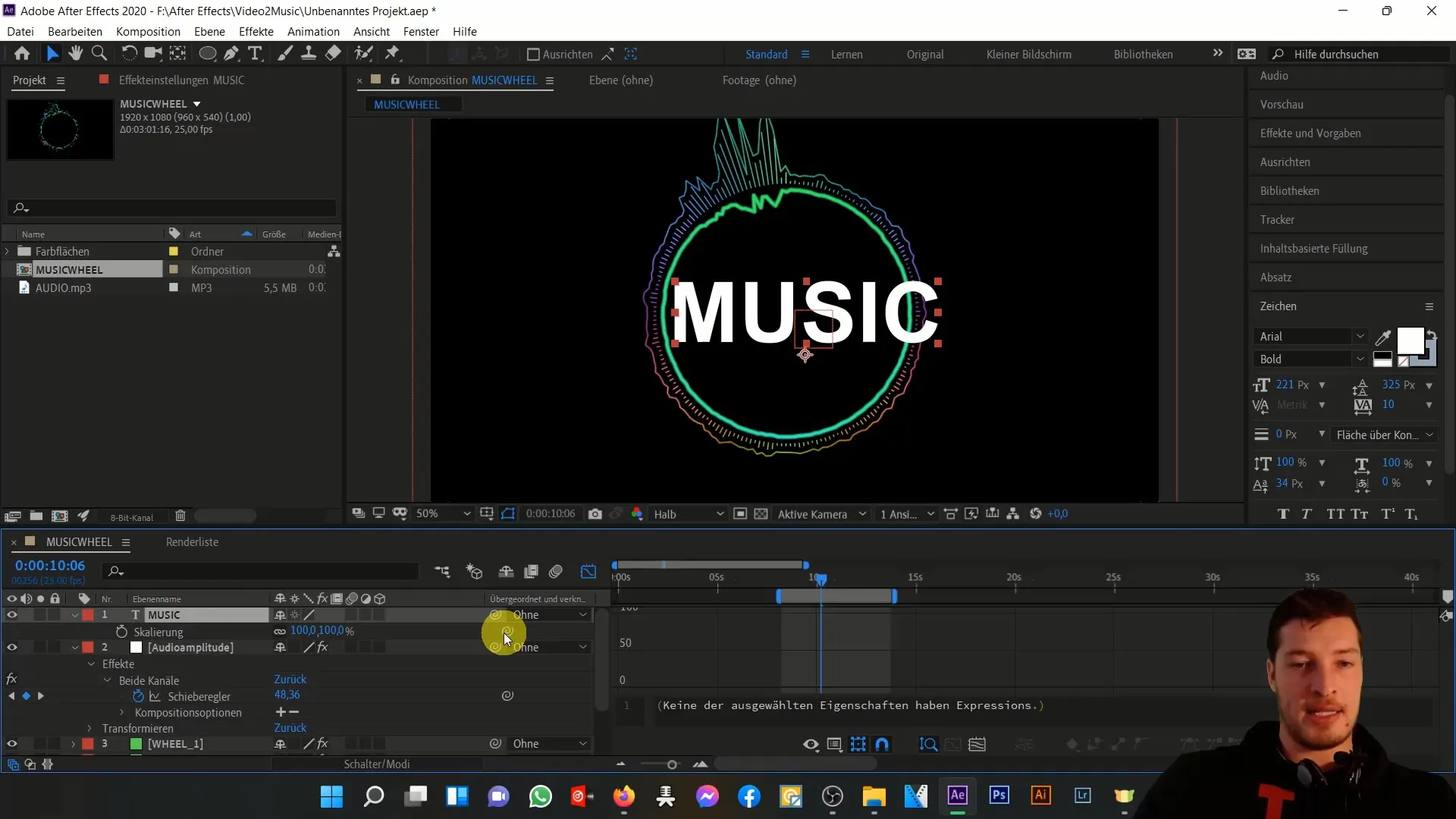Toggle the Schieberegler stopwatch

point(138,696)
